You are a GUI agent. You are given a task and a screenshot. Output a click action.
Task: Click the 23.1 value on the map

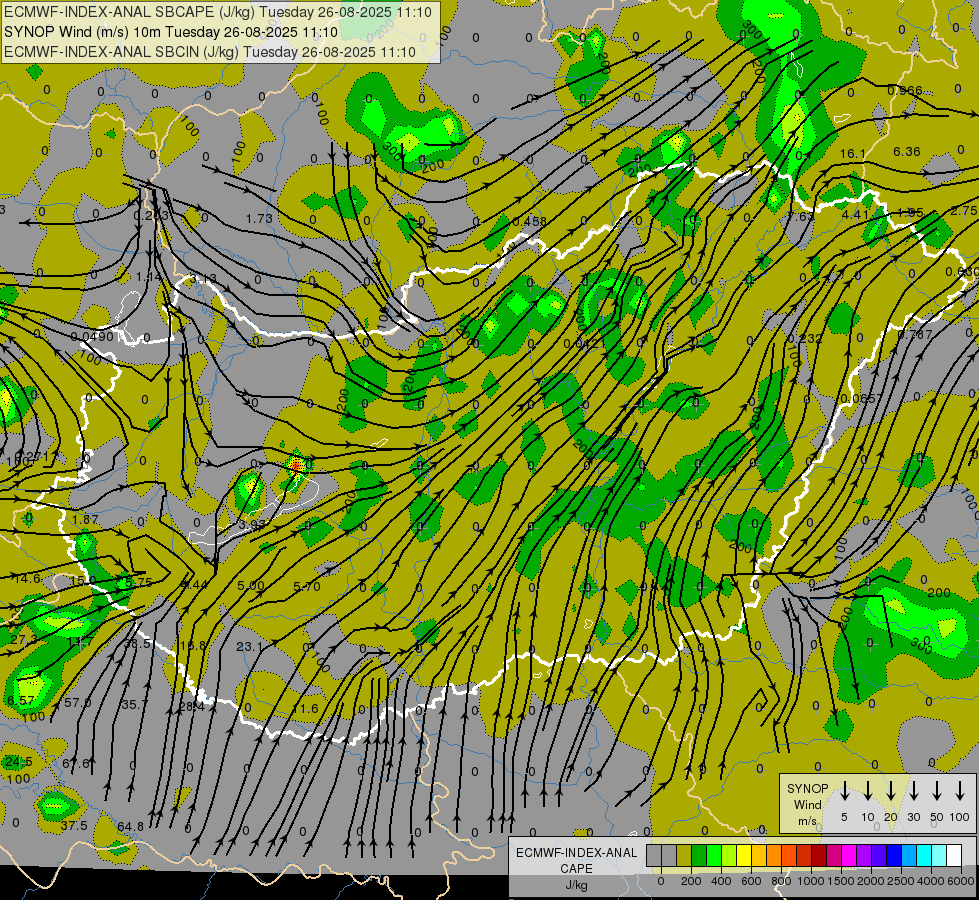pos(249,646)
